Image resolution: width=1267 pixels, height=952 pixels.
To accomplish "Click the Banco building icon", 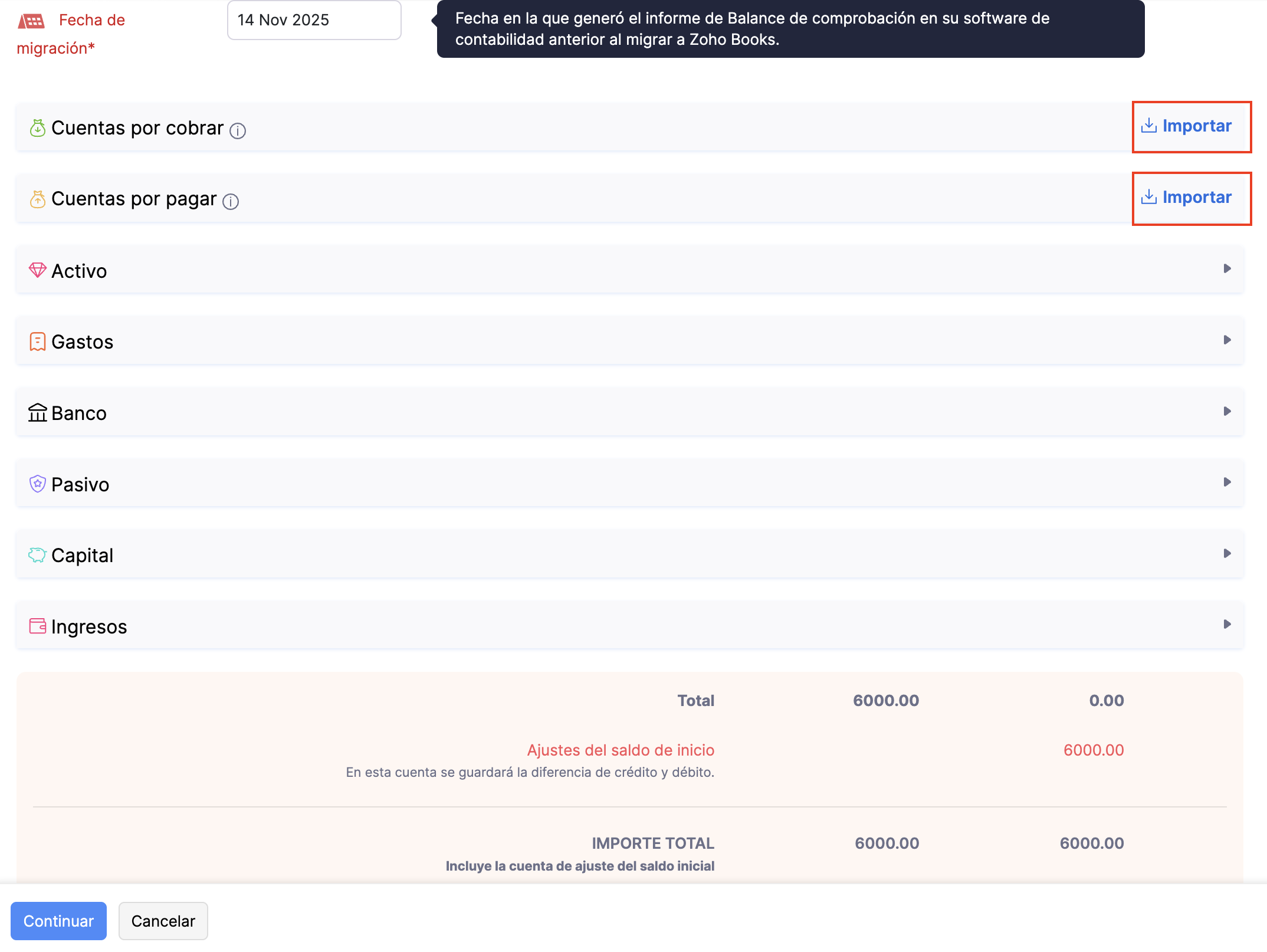I will point(37,413).
